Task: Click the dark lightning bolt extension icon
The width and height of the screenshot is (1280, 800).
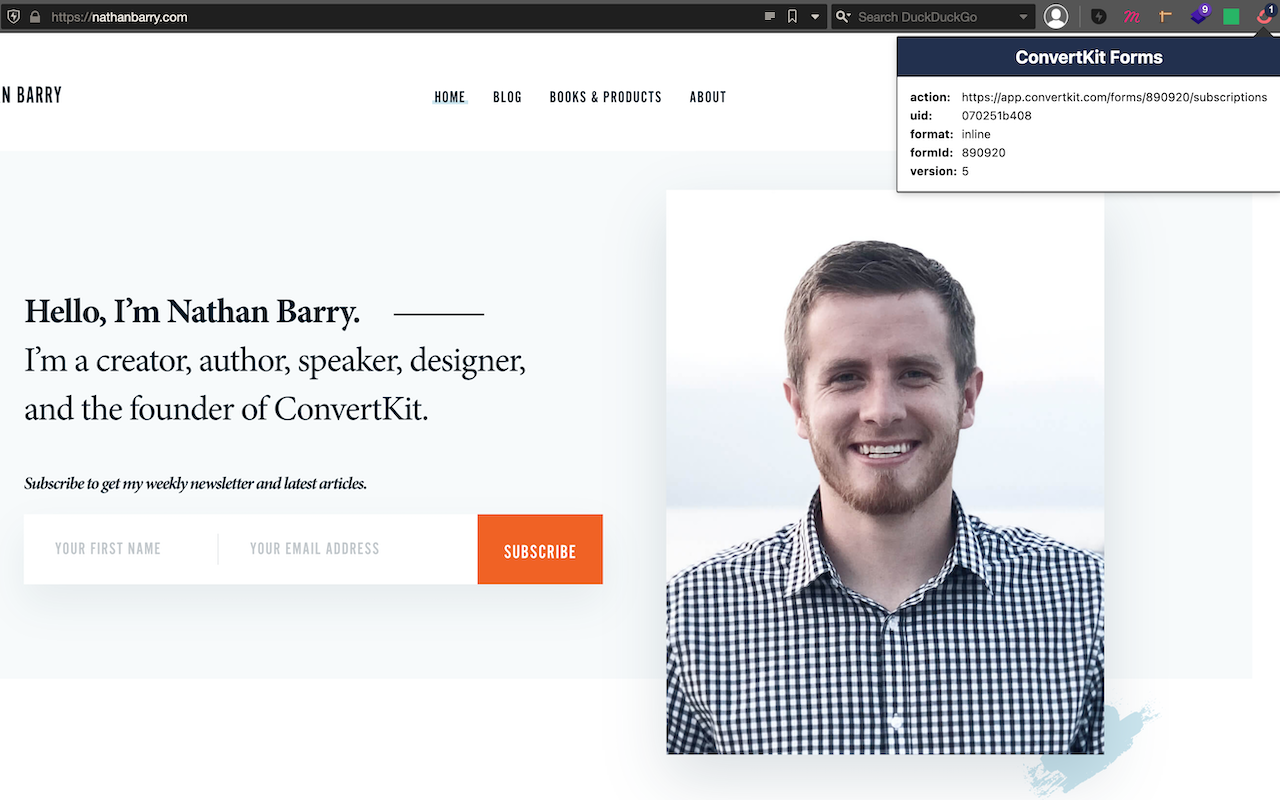Action: [1099, 16]
